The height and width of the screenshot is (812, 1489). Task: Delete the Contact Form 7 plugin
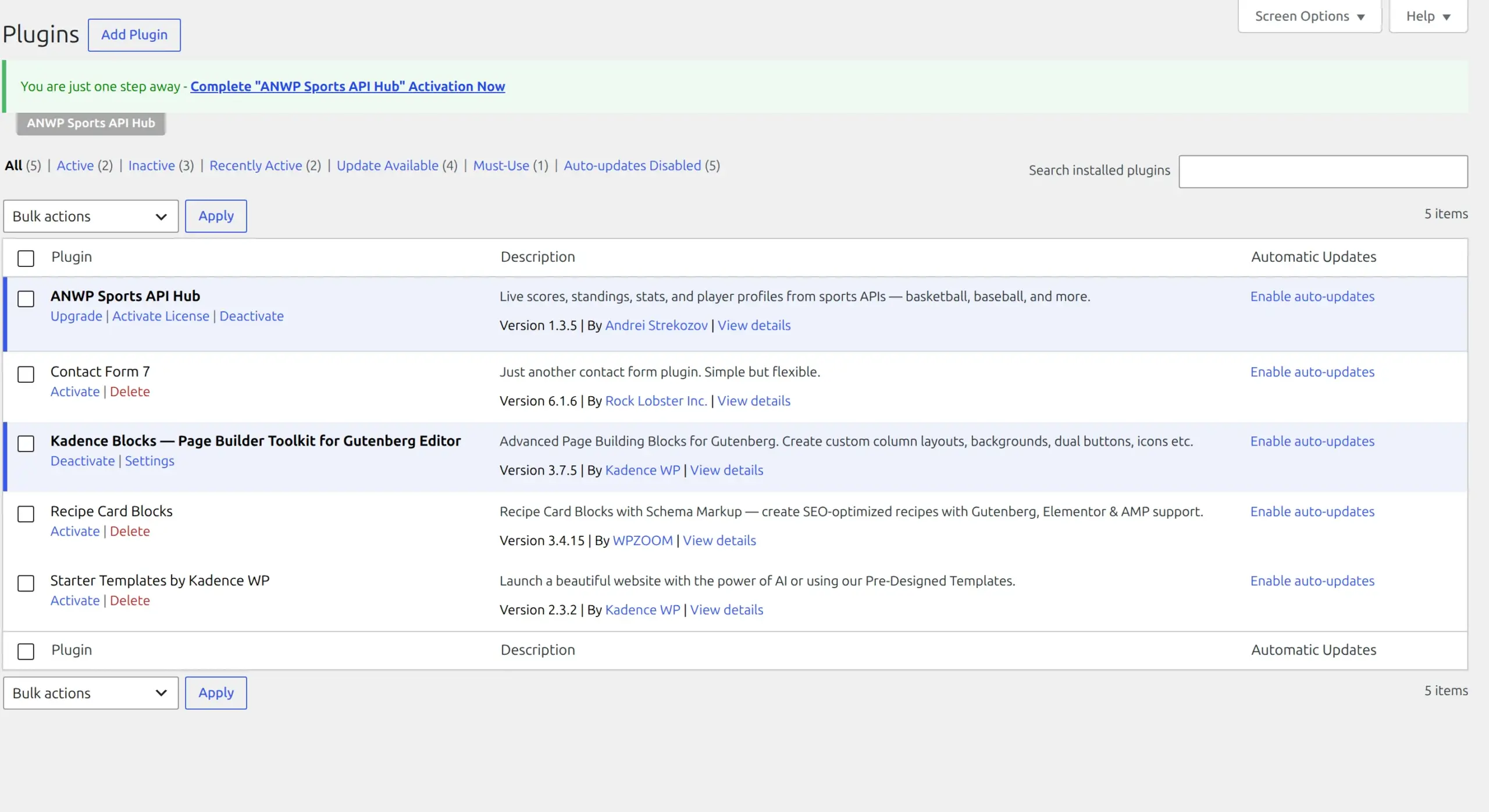[x=130, y=391]
